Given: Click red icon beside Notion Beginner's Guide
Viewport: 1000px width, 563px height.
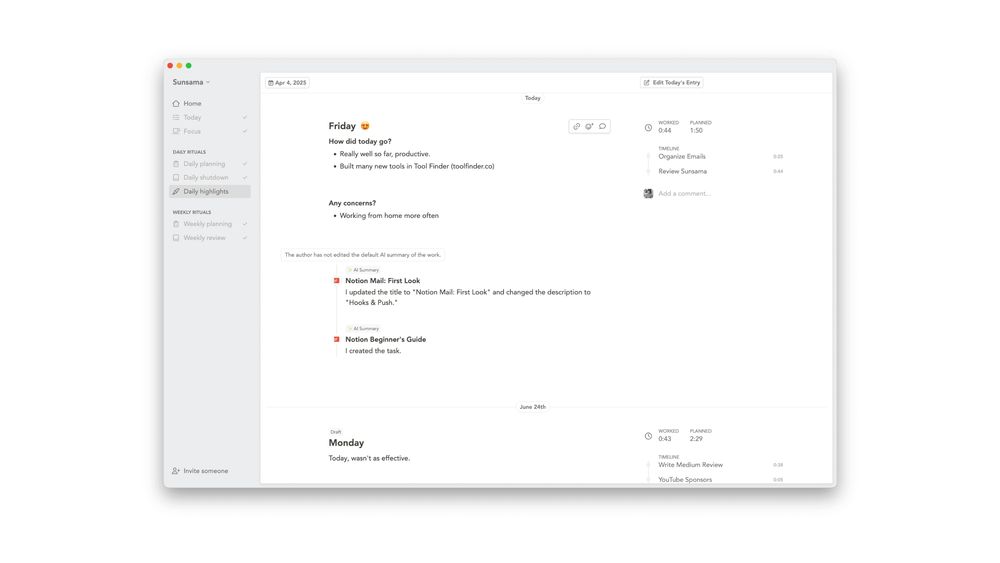Looking at the screenshot, I should (x=337, y=339).
